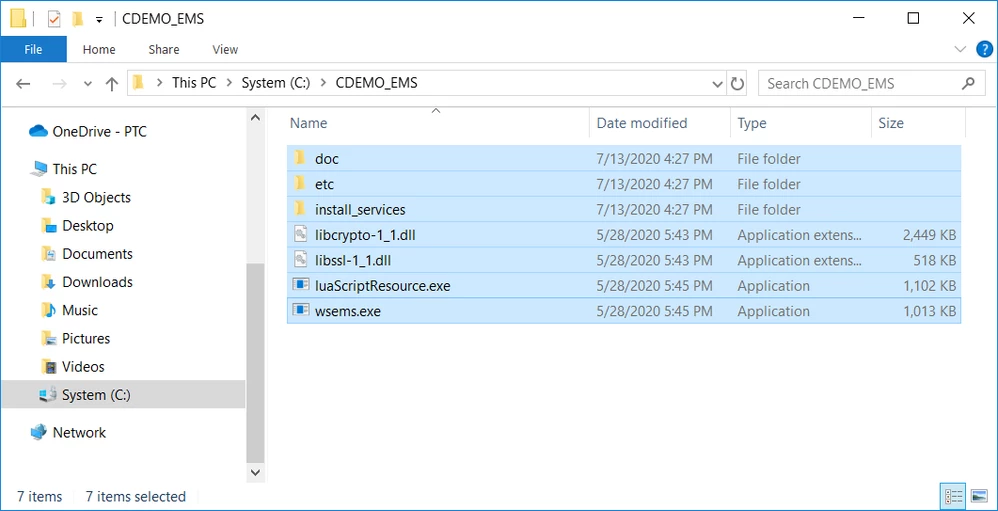Sort by the Type column header
Image resolution: width=998 pixels, height=511 pixels.
[x=752, y=123]
